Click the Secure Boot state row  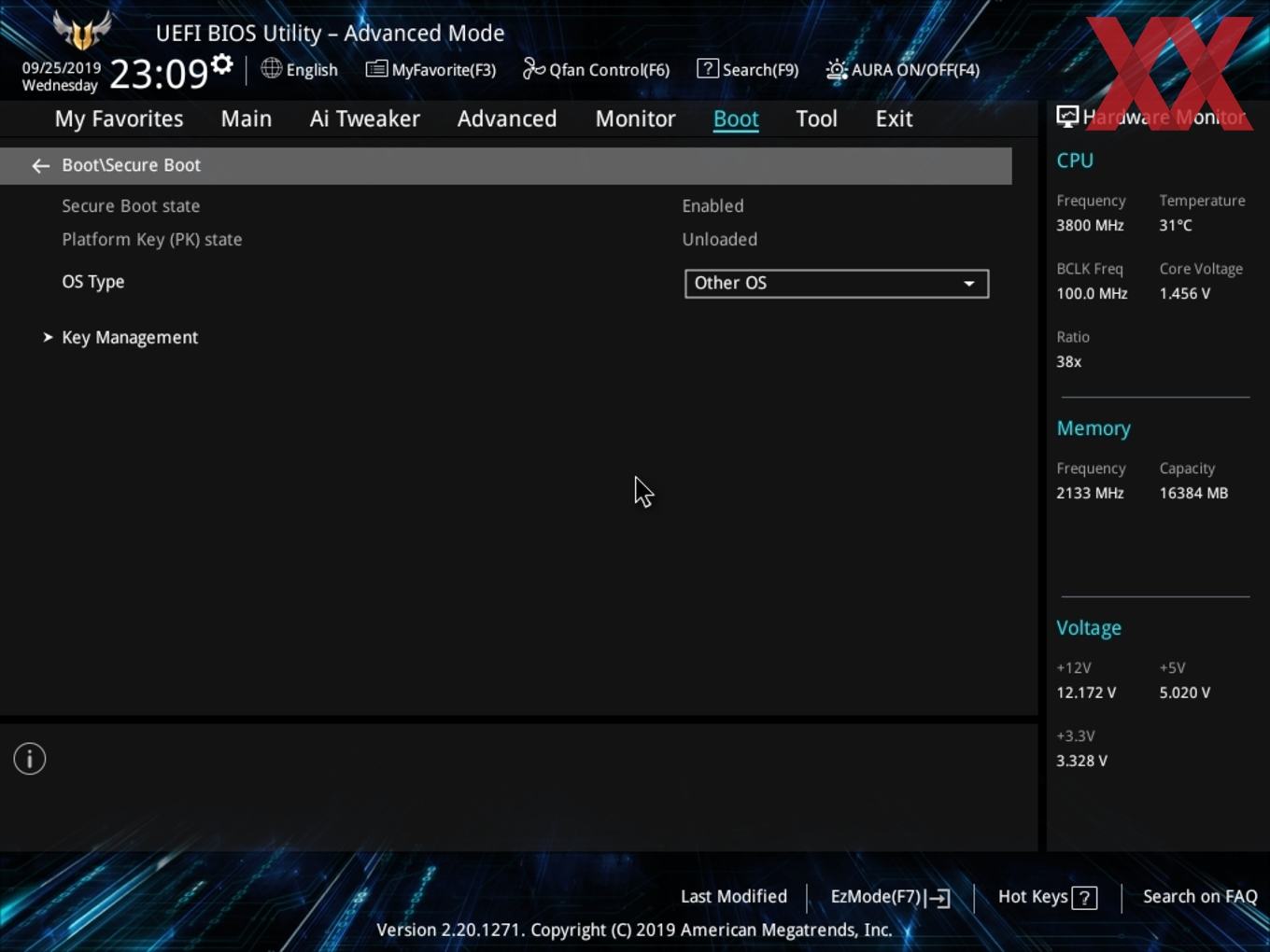point(505,205)
